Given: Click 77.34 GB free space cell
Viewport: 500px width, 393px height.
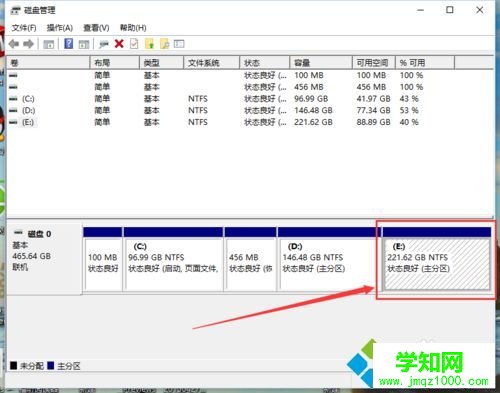Looking at the screenshot, I should (x=373, y=110).
